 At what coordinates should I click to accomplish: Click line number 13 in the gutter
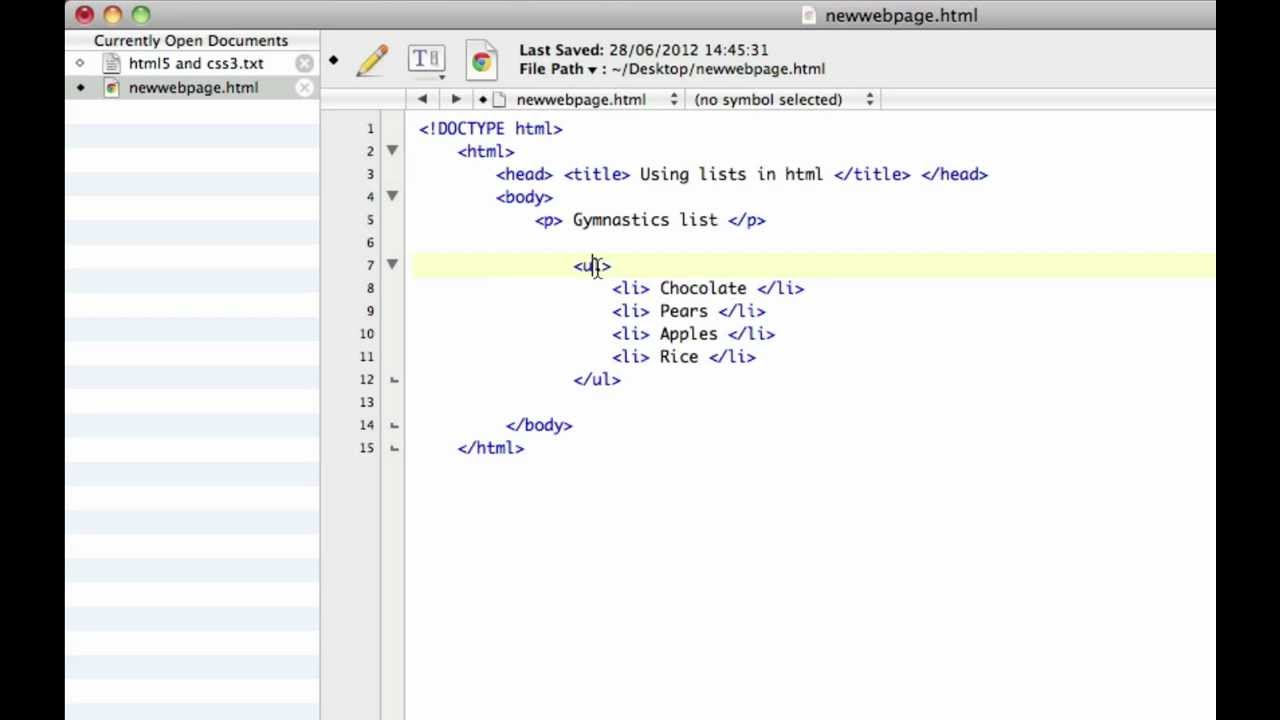(366, 402)
